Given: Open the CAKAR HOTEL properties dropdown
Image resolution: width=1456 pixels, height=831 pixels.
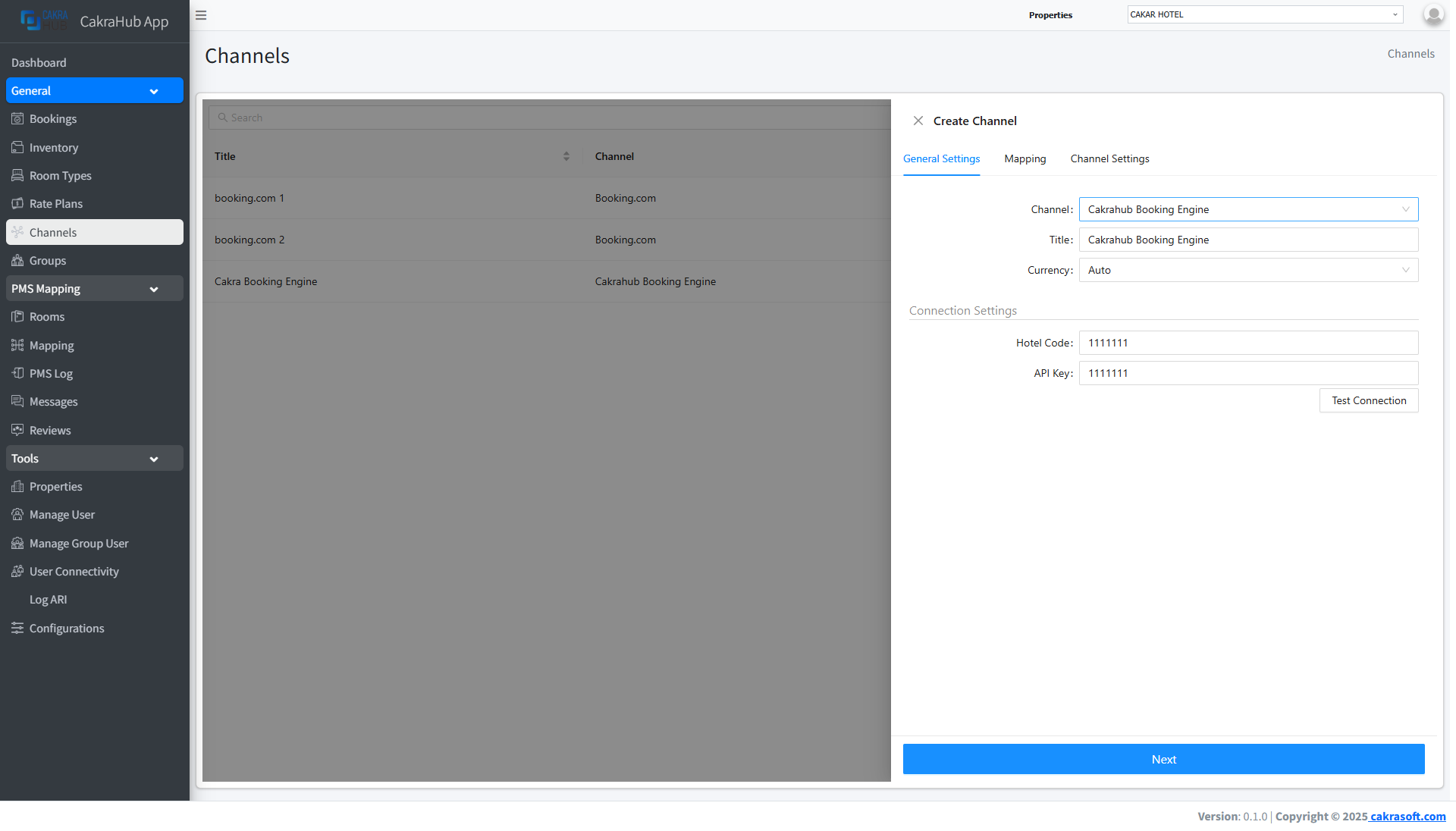Looking at the screenshot, I should [1264, 14].
